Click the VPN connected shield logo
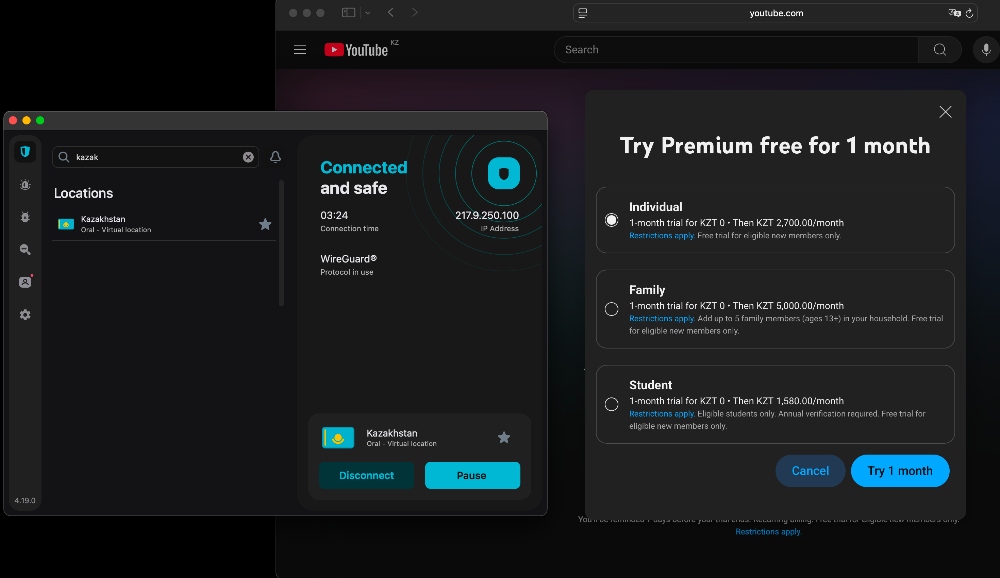Viewport: 1000px width, 578px height. tap(504, 174)
